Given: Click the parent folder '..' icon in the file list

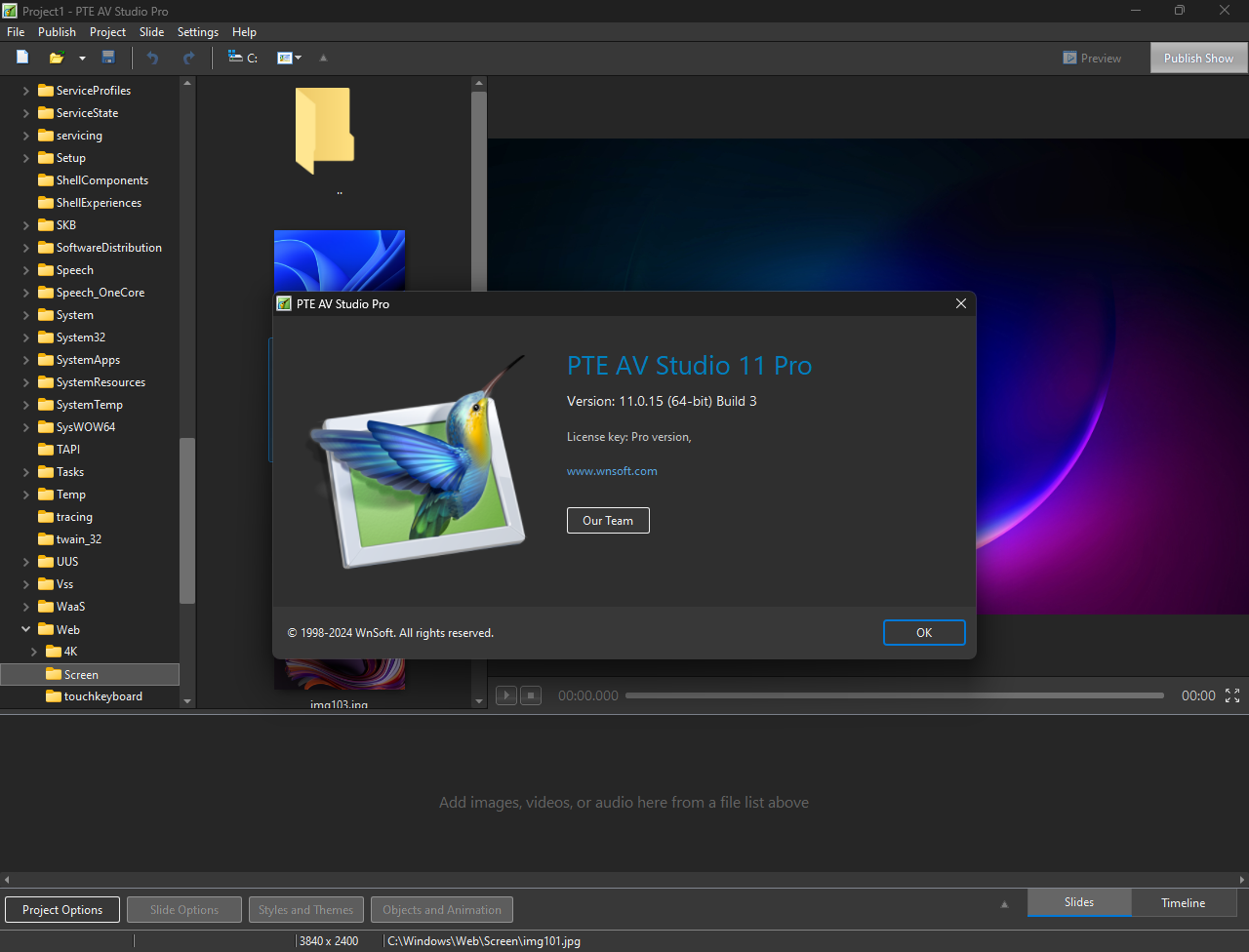Looking at the screenshot, I should 325,131.
